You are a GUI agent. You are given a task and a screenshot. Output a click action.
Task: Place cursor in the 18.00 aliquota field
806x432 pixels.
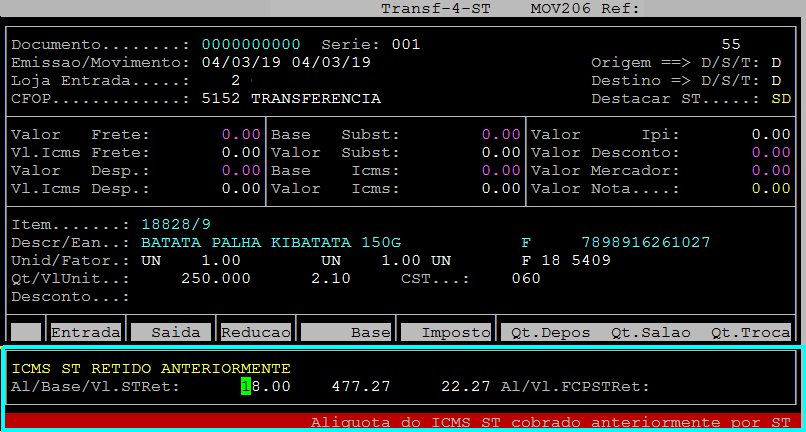[265, 386]
